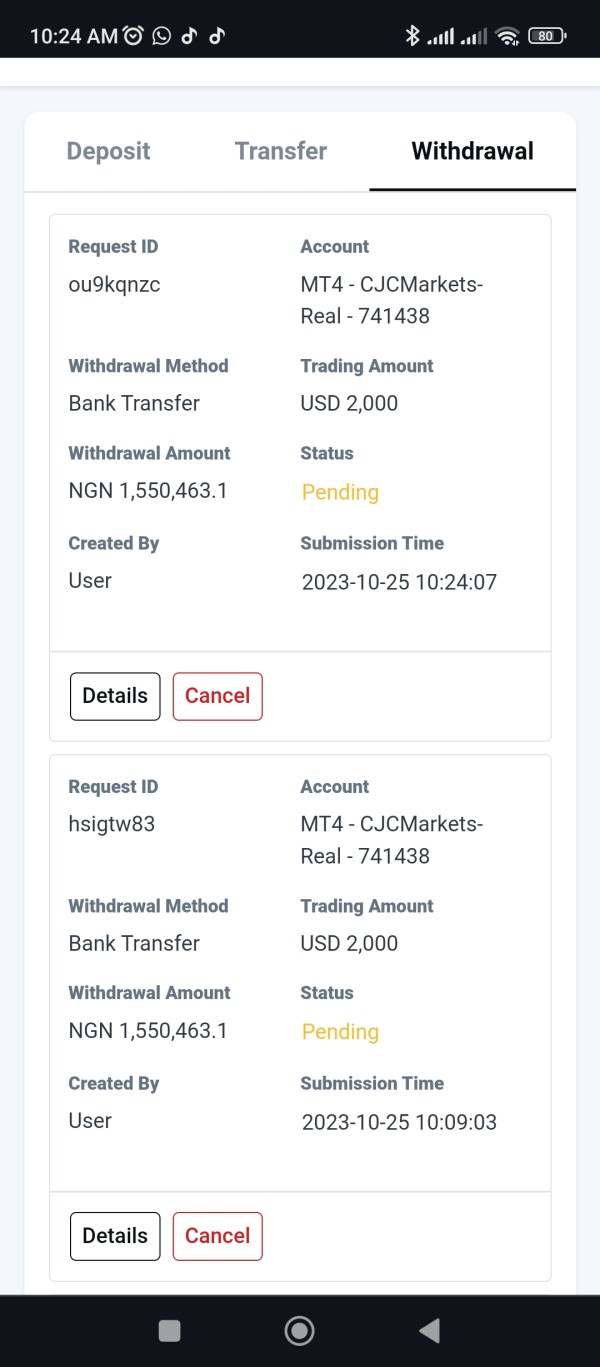This screenshot has height=1367, width=600.
Task: Select the Withdrawal tab
Action: (x=472, y=151)
